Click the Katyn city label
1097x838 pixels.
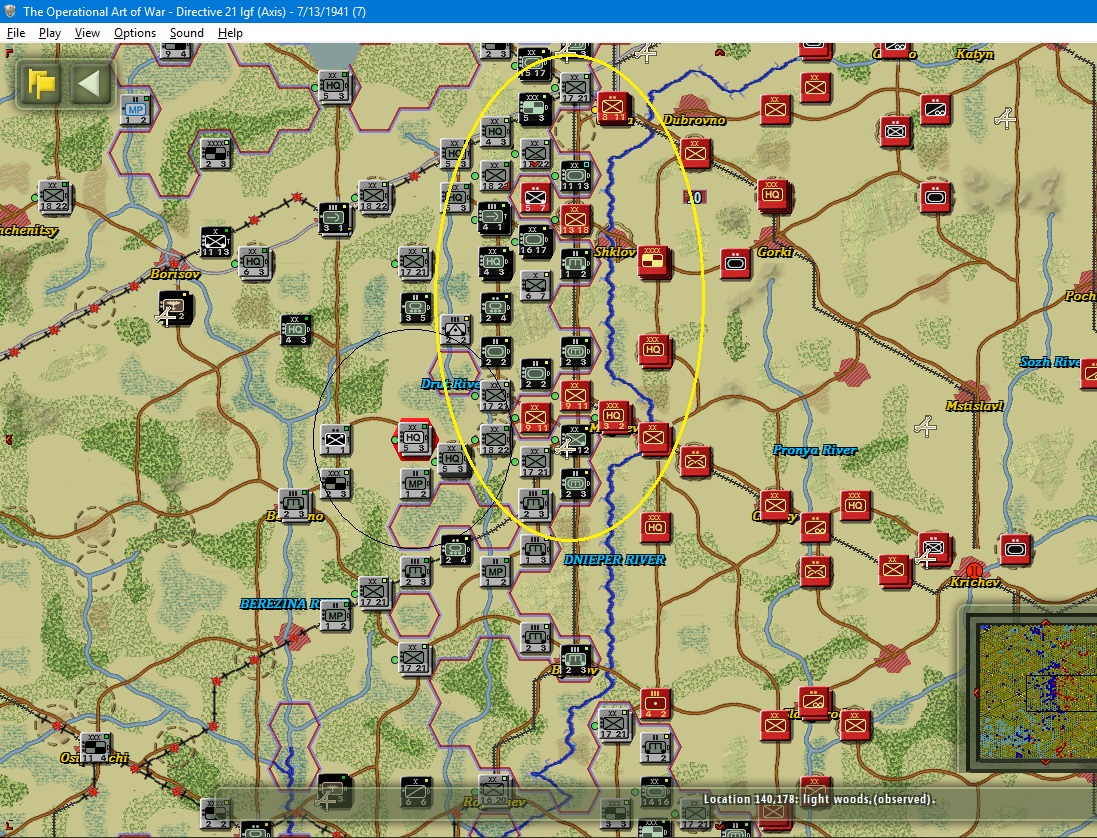(x=975, y=54)
